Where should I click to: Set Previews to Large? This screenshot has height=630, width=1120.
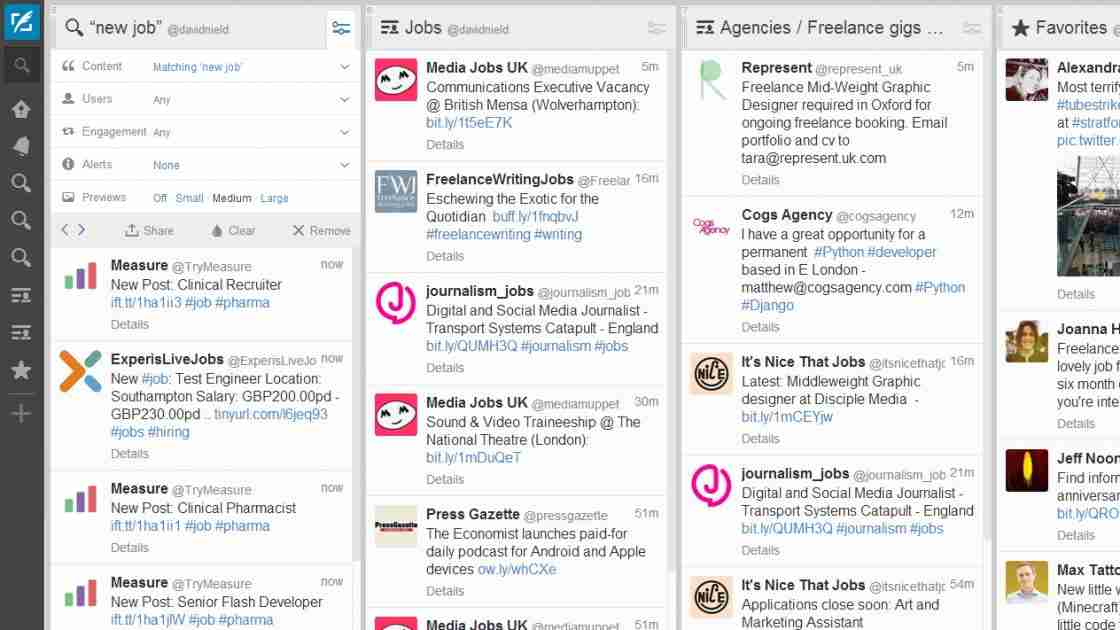[274, 198]
